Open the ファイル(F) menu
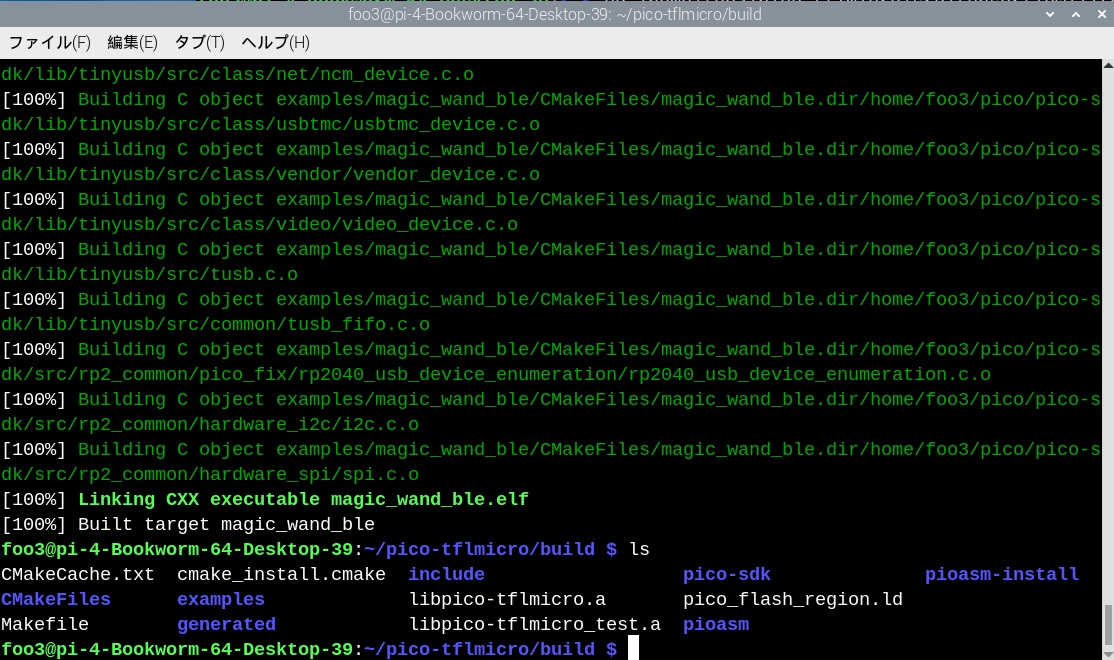 point(49,42)
